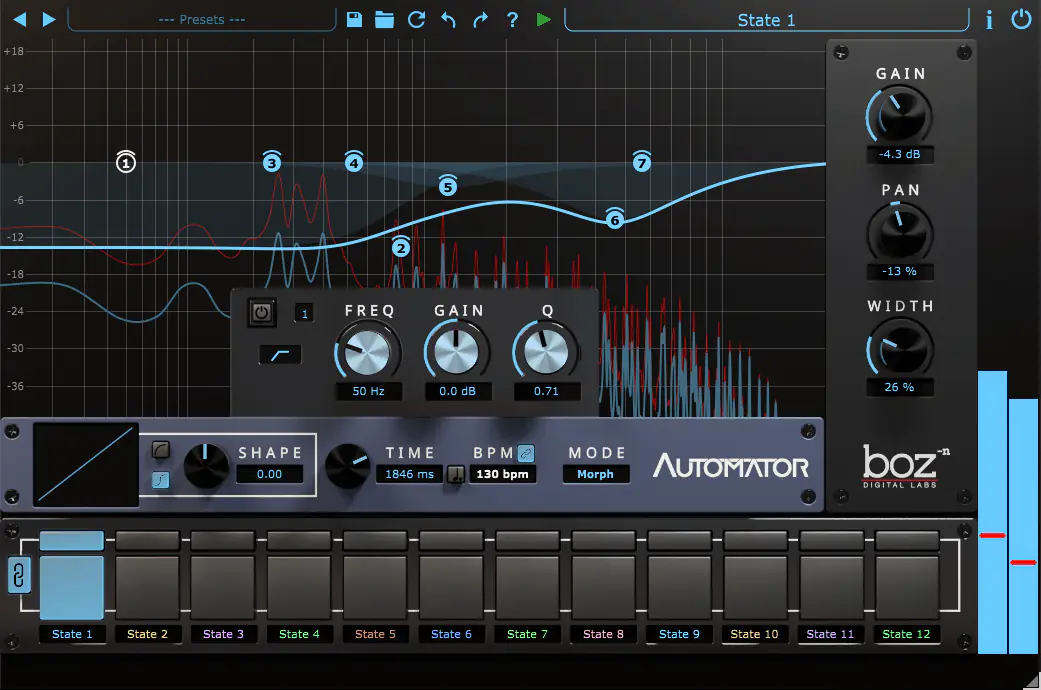Save preset with floppy disk icon

coord(355,19)
